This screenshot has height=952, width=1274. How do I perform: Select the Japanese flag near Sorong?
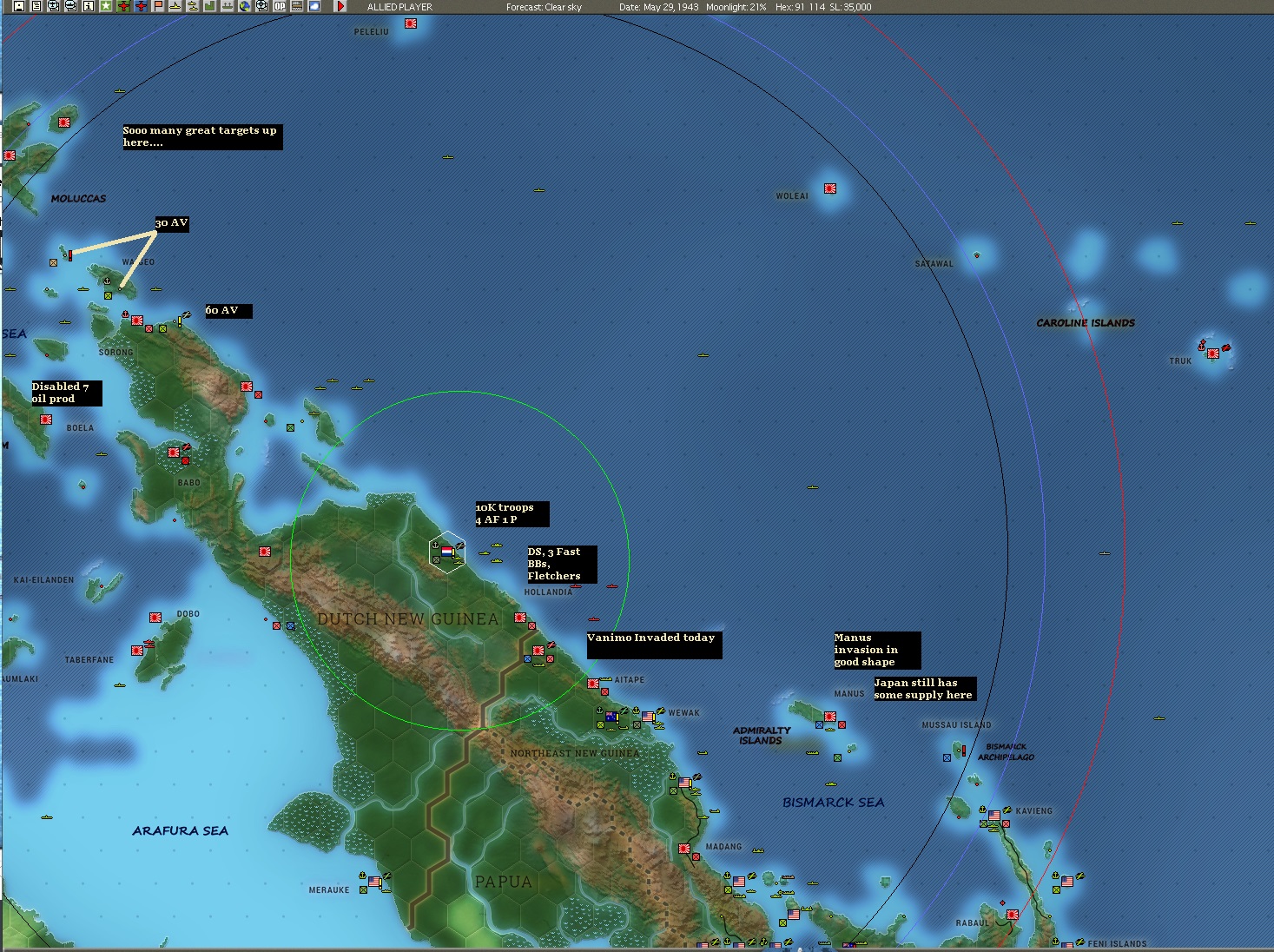(137, 321)
